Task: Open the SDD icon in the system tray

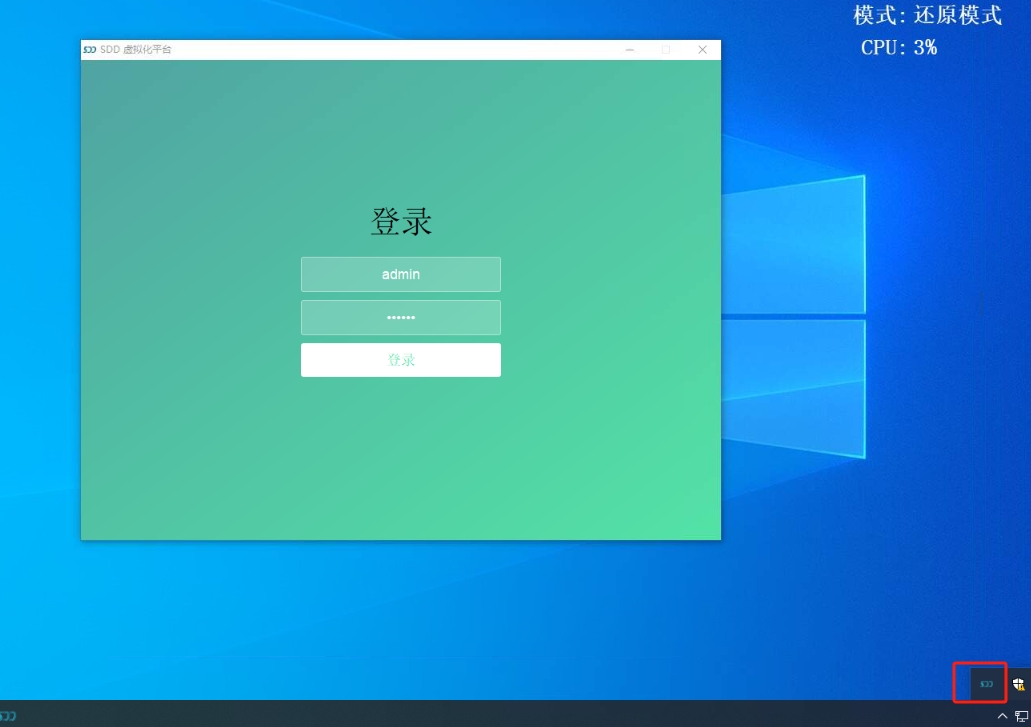Action: 986,684
